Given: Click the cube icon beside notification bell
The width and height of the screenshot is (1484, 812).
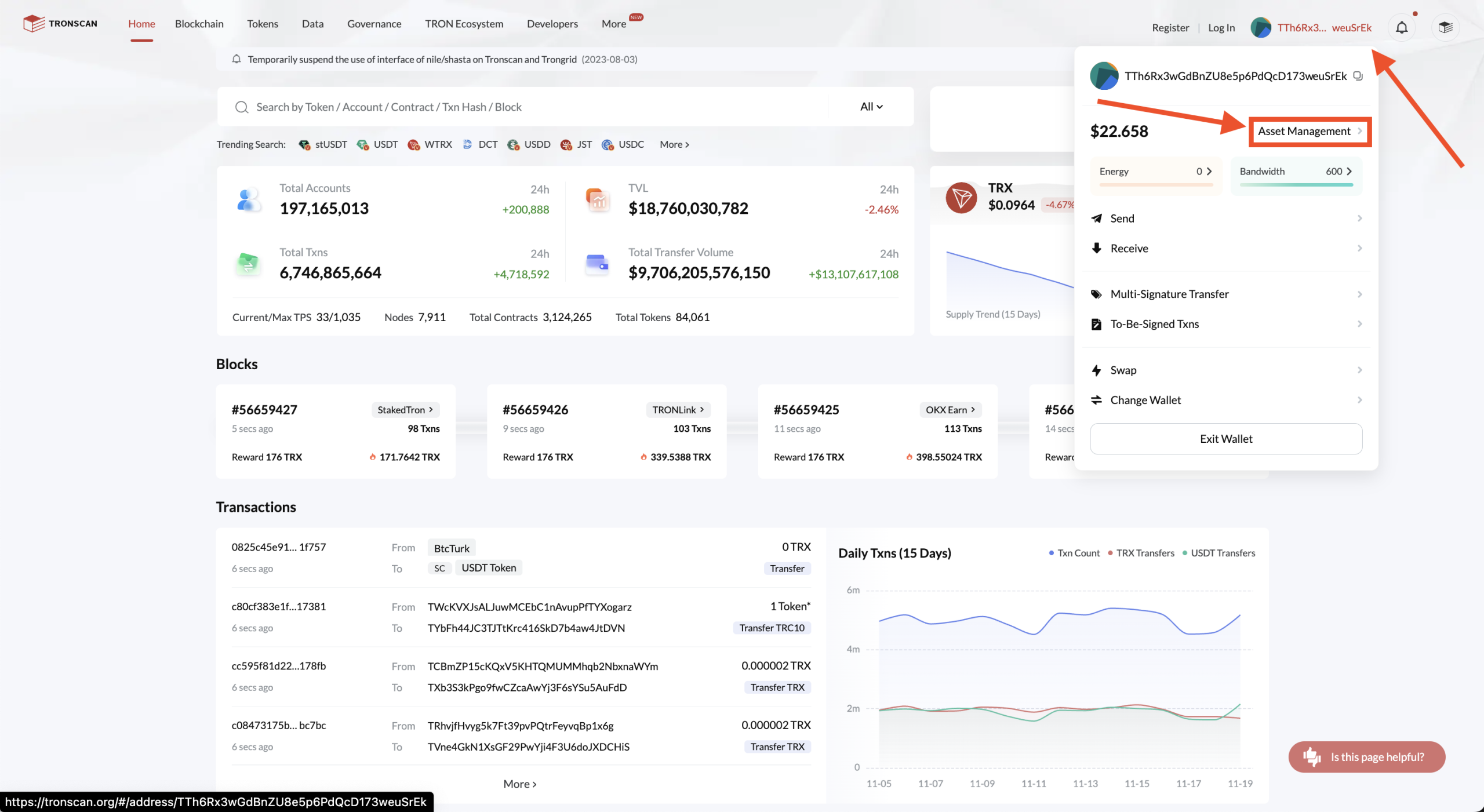Looking at the screenshot, I should click(x=1445, y=27).
